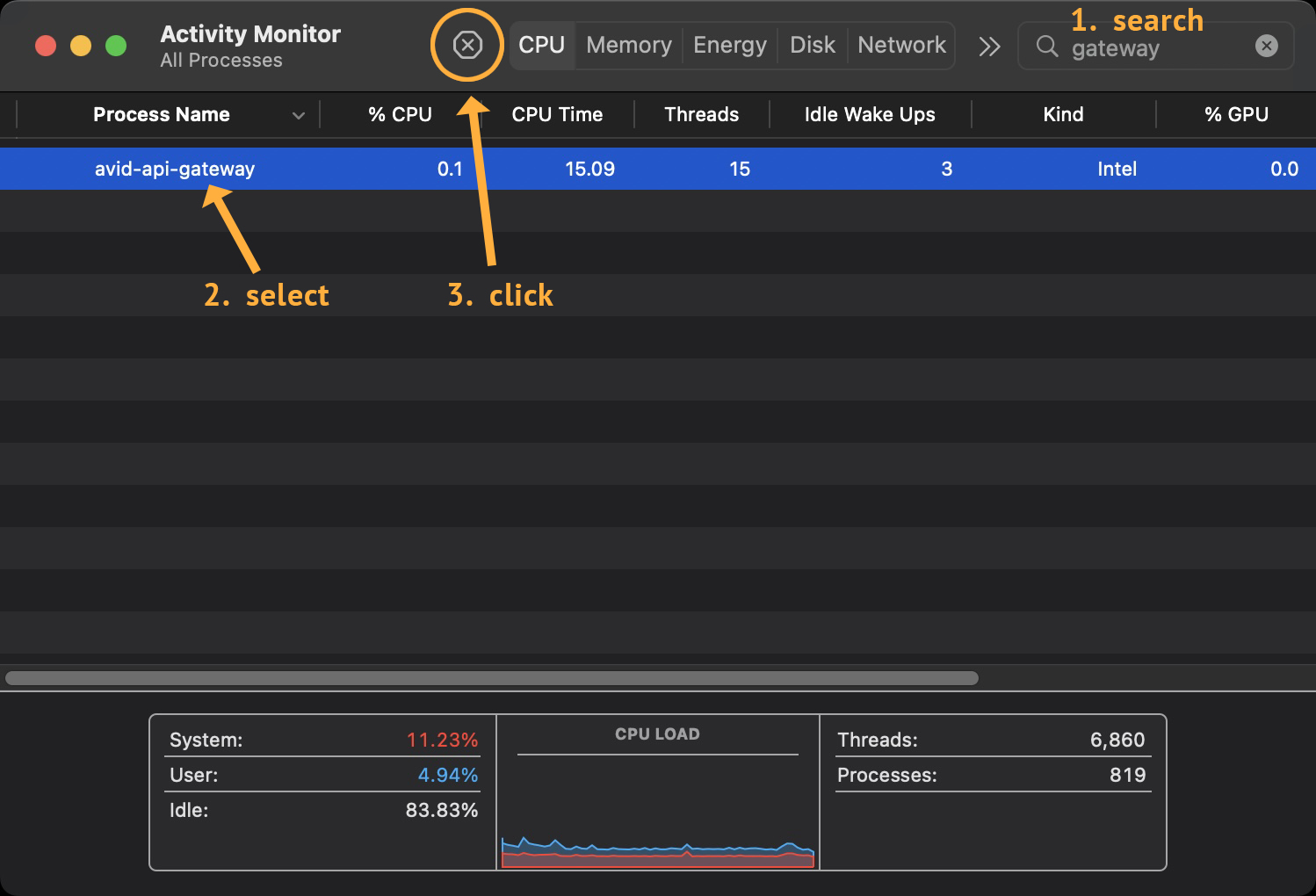Click the Processes count 819
This screenshot has height=896, width=1316.
[1127, 775]
